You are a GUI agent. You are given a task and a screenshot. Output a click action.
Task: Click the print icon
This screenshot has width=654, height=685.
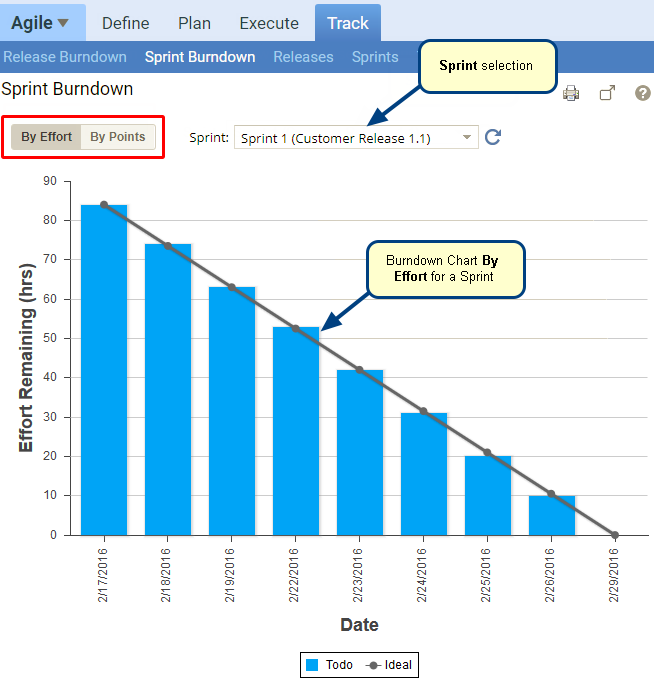pyautogui.click(x=571, y=93)
